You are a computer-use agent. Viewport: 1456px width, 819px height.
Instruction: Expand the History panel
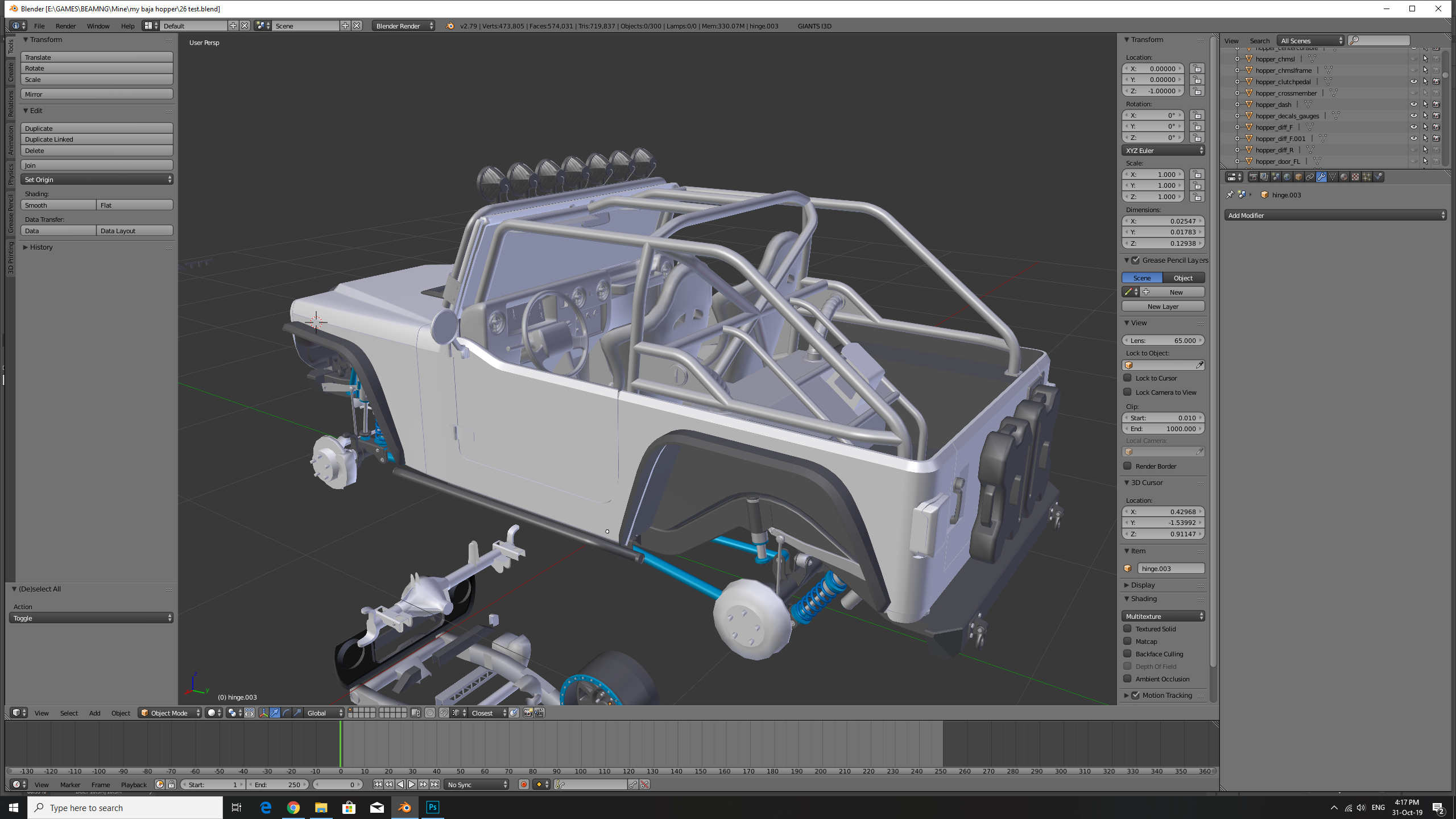pyautogui.click(x=41, y=247)
